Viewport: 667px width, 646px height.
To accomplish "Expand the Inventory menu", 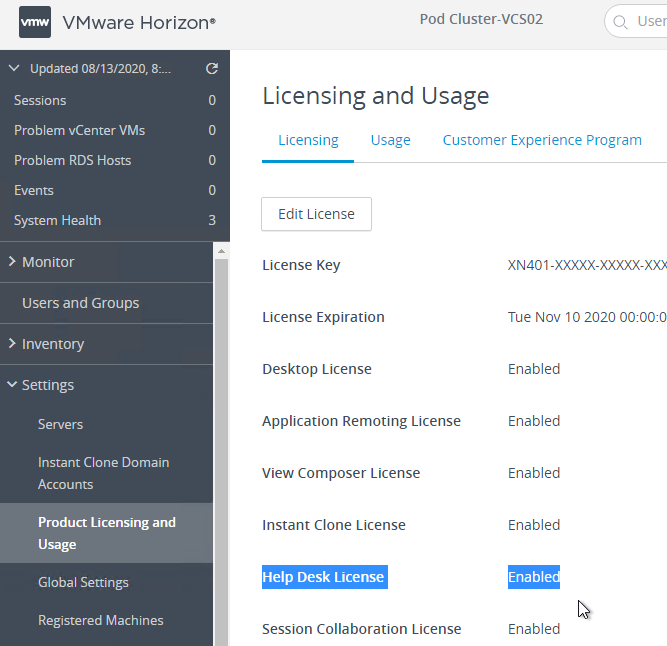I will 106,344.
